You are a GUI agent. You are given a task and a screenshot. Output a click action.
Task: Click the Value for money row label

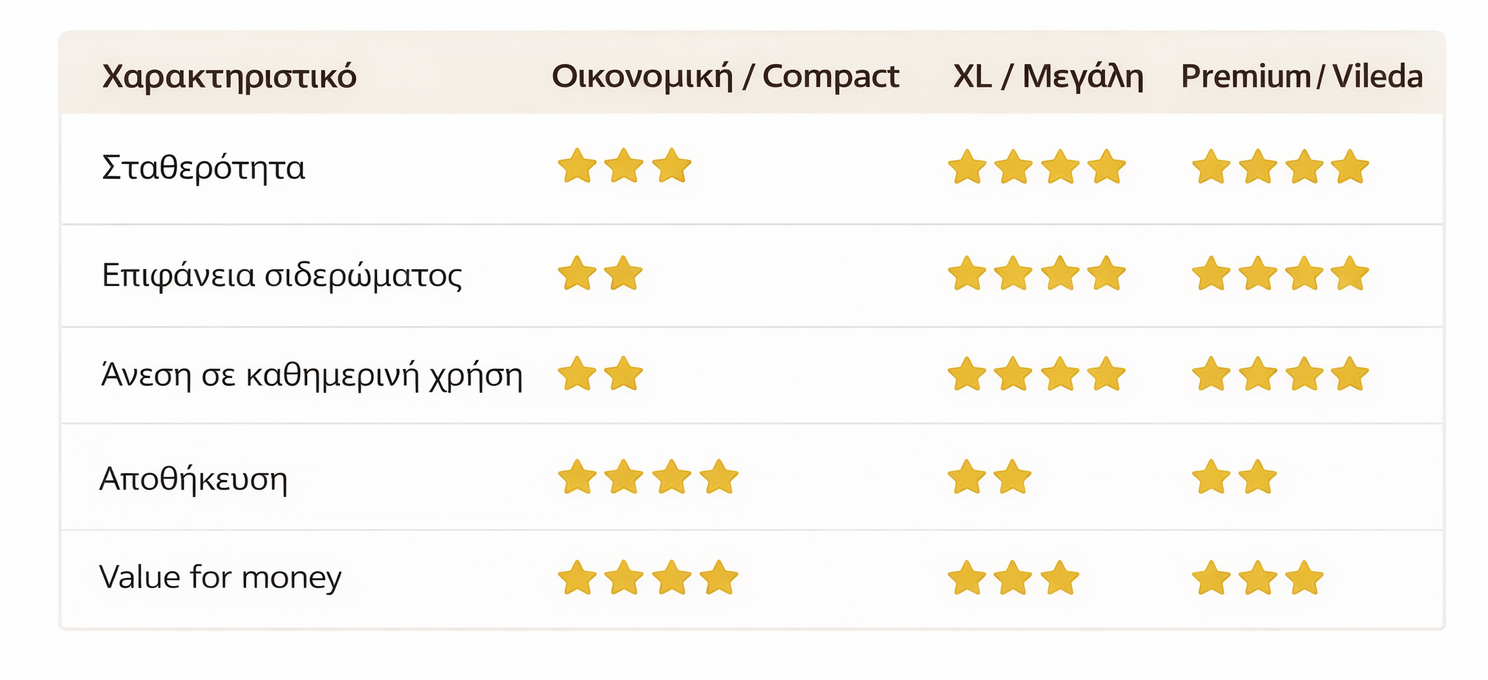(x=220, y=578)
